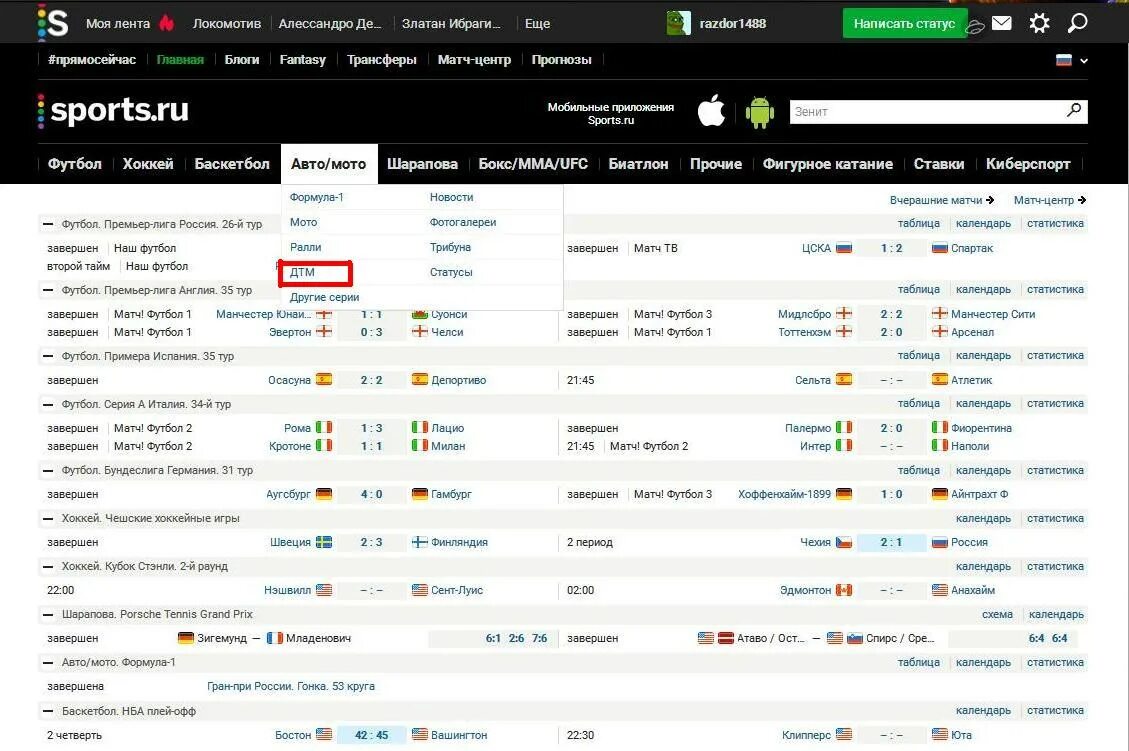Image resolution: width=1129 pixels, height=751 pixels.
Task: Open settings gear icon
Action: 1039,23
